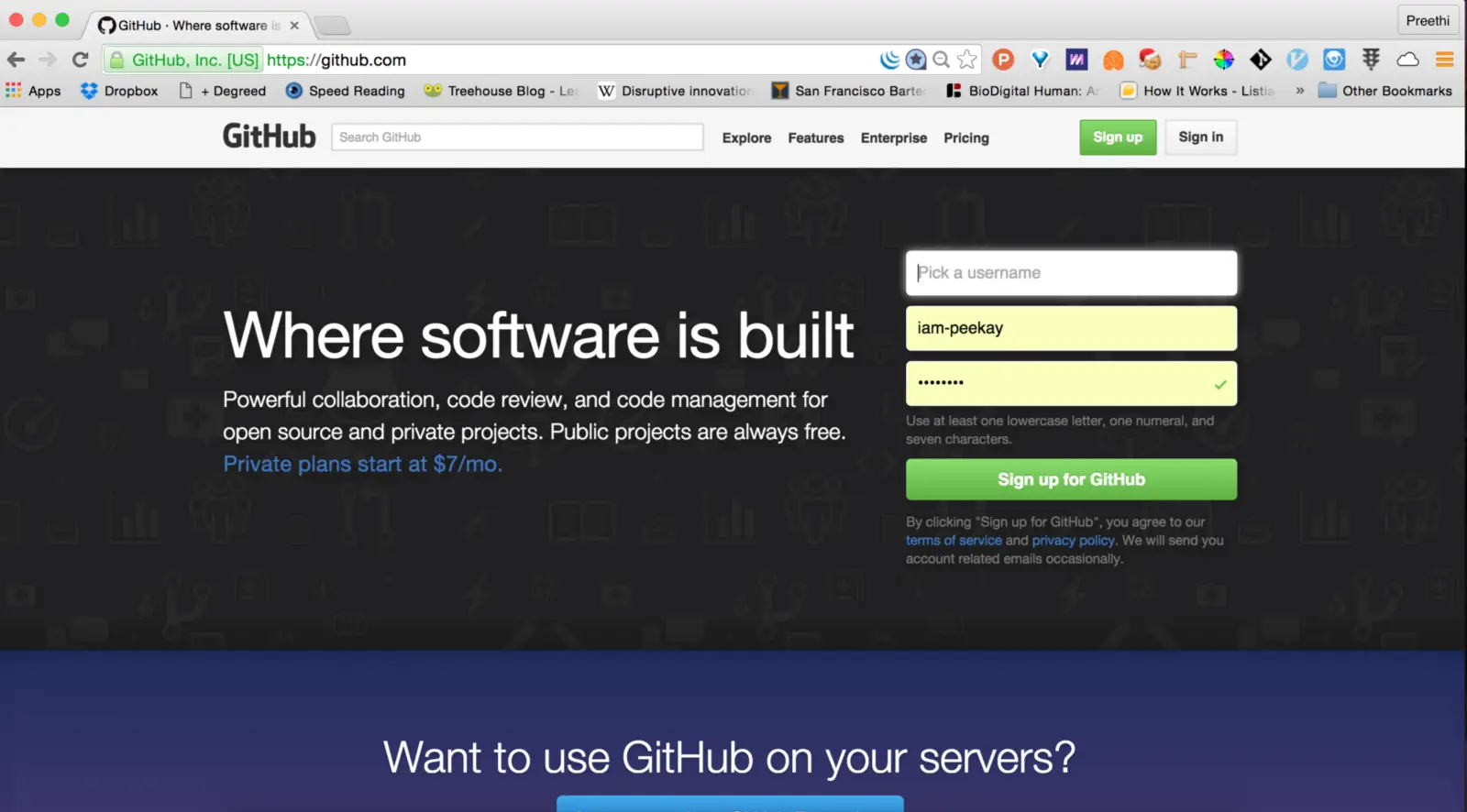Image resolution: width=1467 pixels, height=812 pixels.
Task: Click the purple M extension icon
Action: pyautogui.click(x=1076, y=60)
